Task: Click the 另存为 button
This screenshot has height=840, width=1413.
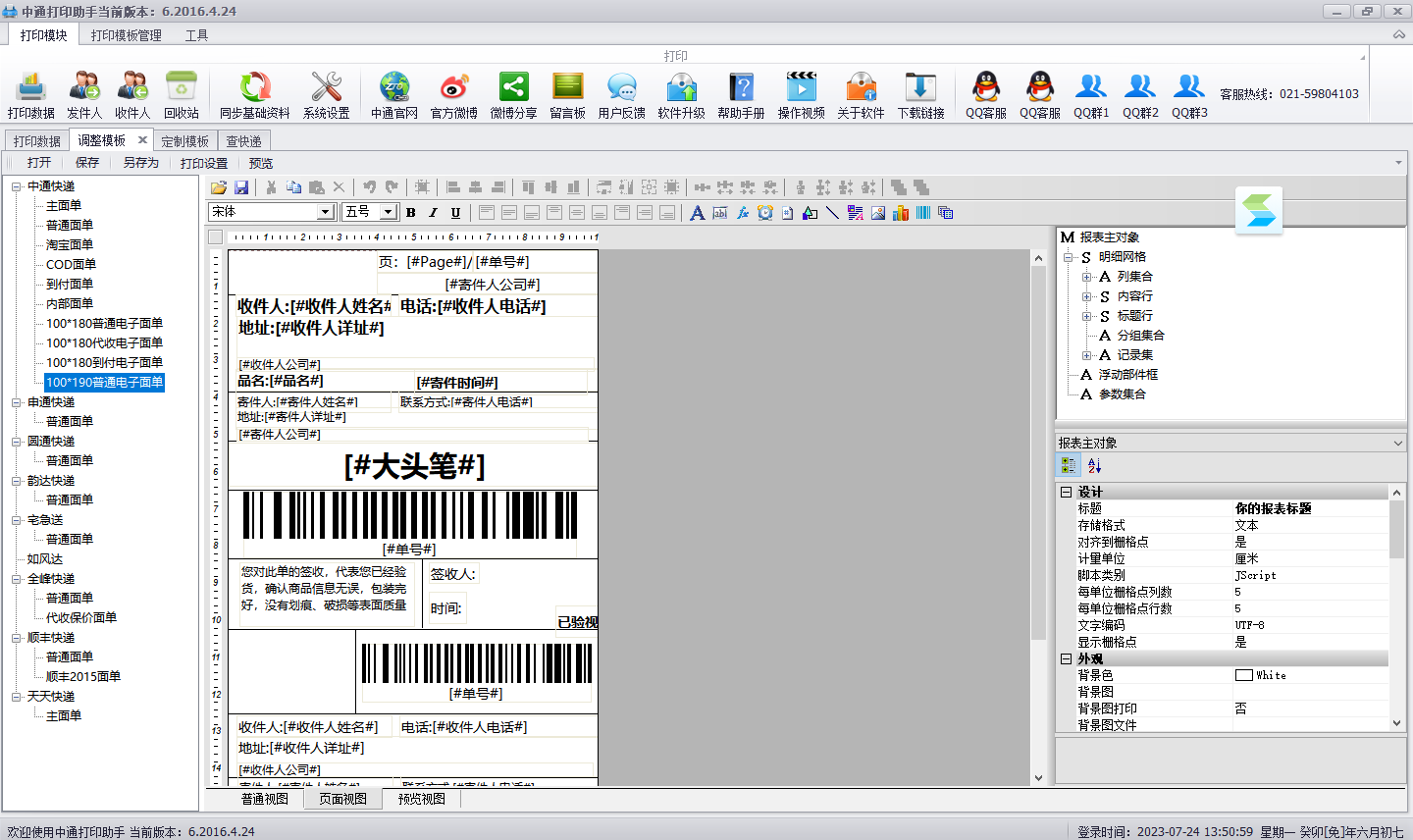Action: pyautogui.click(x=140, y=163)
